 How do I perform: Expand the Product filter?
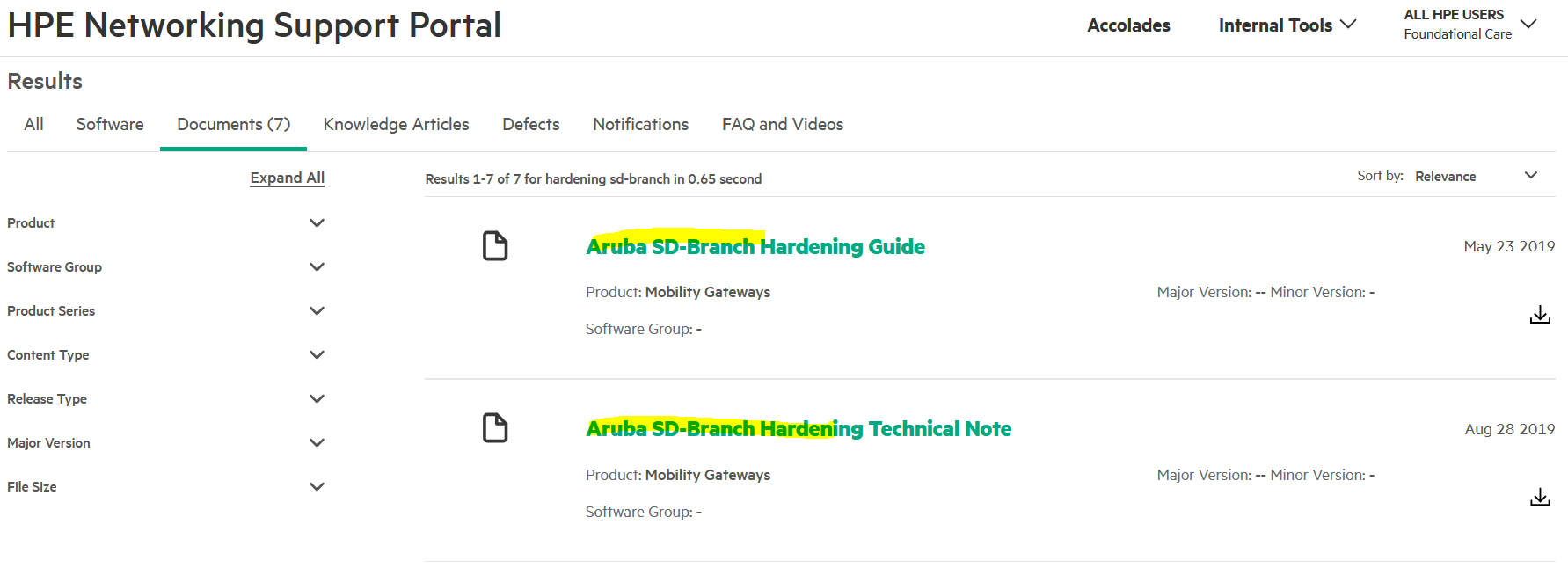(317, 223)
